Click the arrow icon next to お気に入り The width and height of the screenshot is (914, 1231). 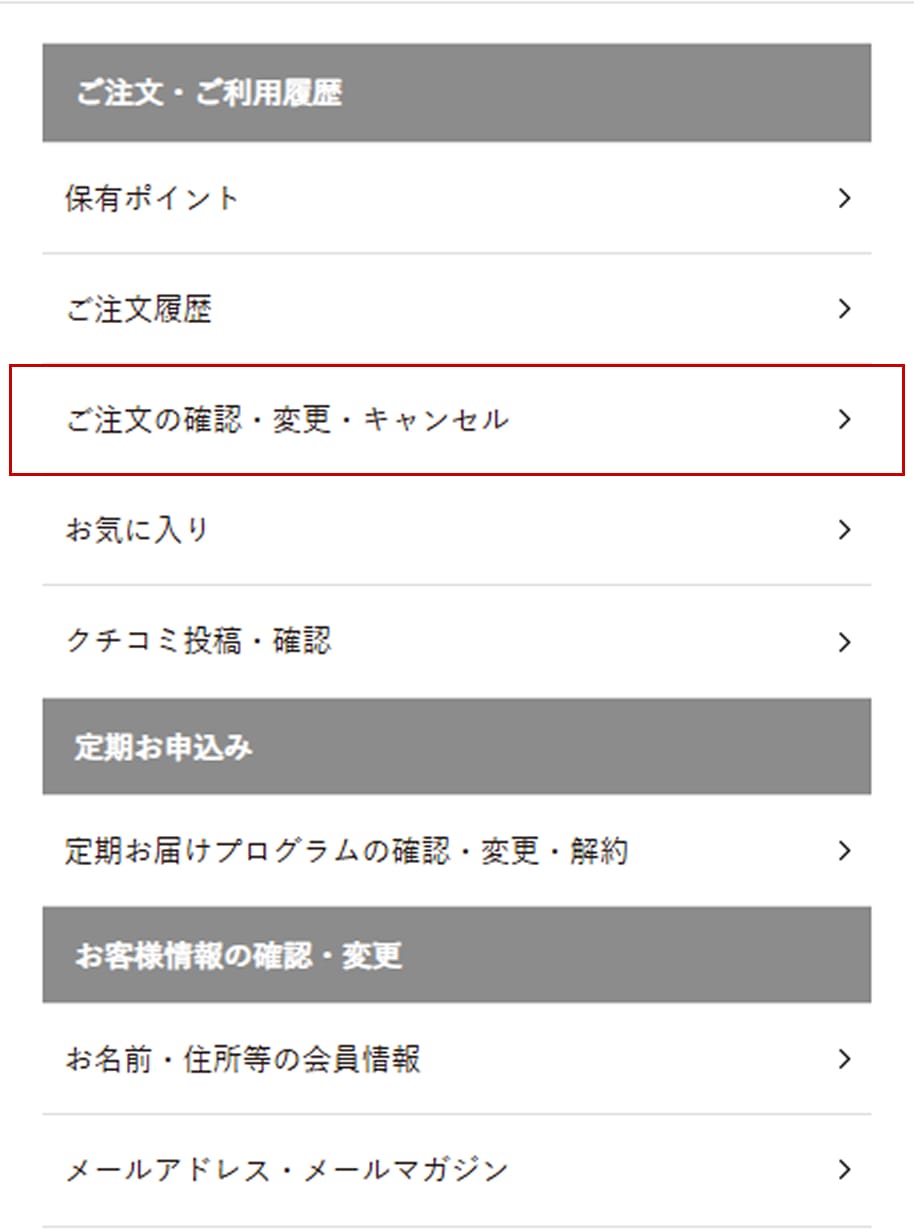pos(845,530)
